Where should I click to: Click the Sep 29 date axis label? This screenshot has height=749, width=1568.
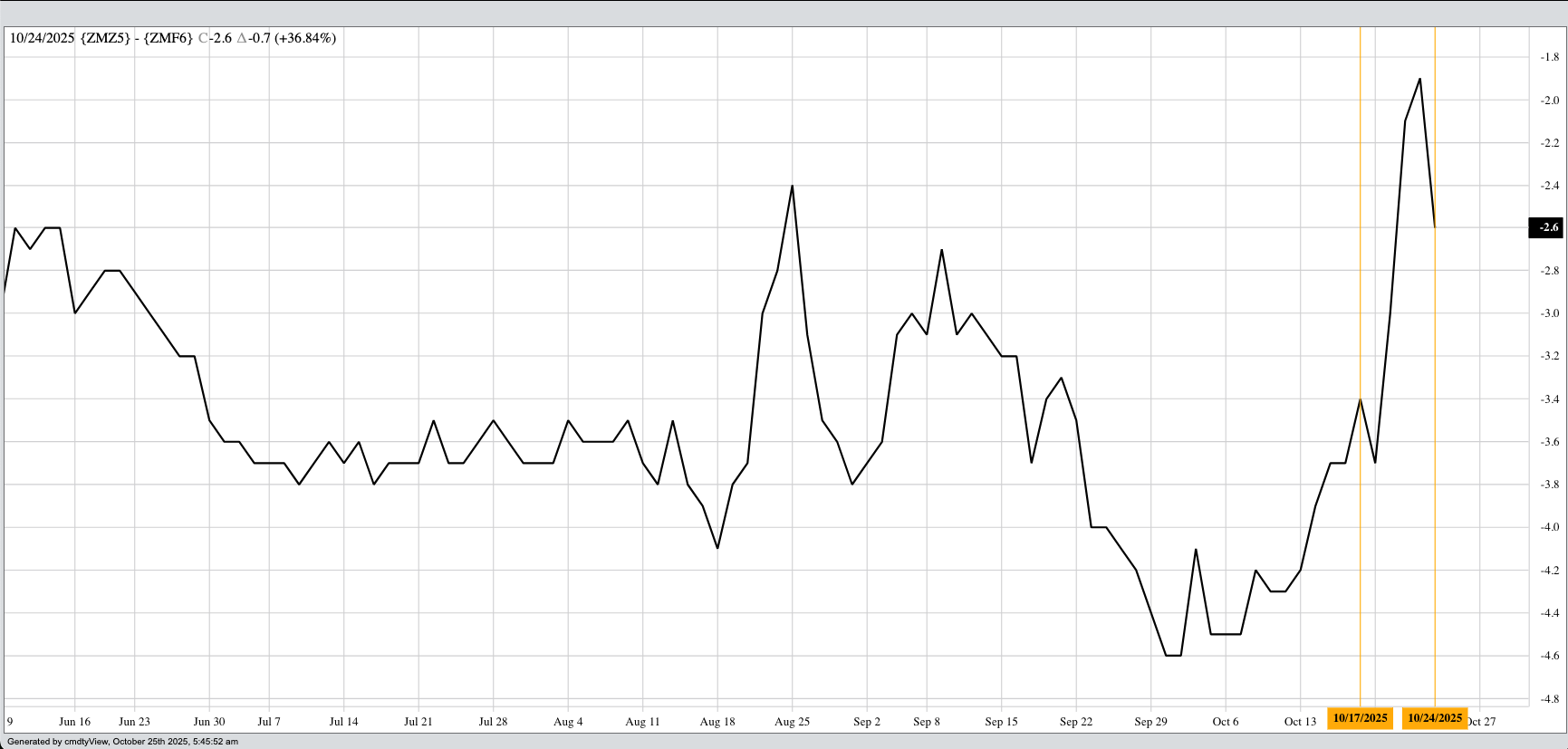click(x=1150, y=722)
